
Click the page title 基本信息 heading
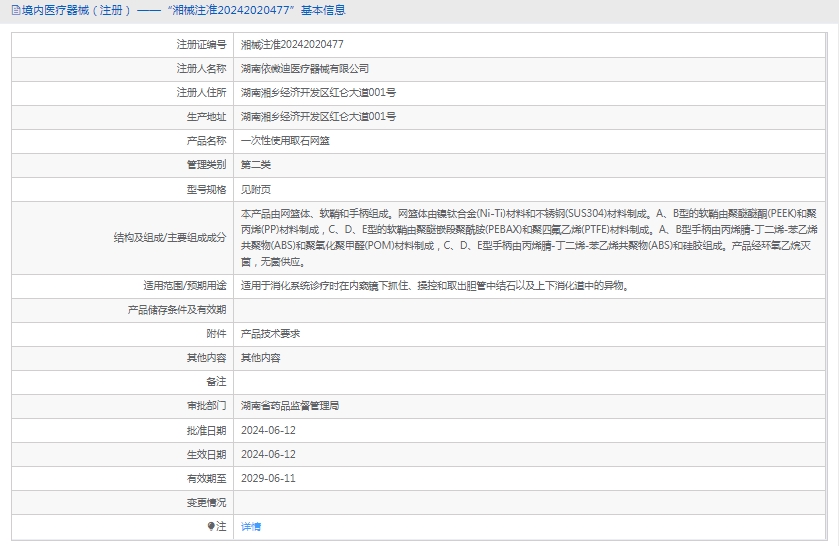(324, 11)
